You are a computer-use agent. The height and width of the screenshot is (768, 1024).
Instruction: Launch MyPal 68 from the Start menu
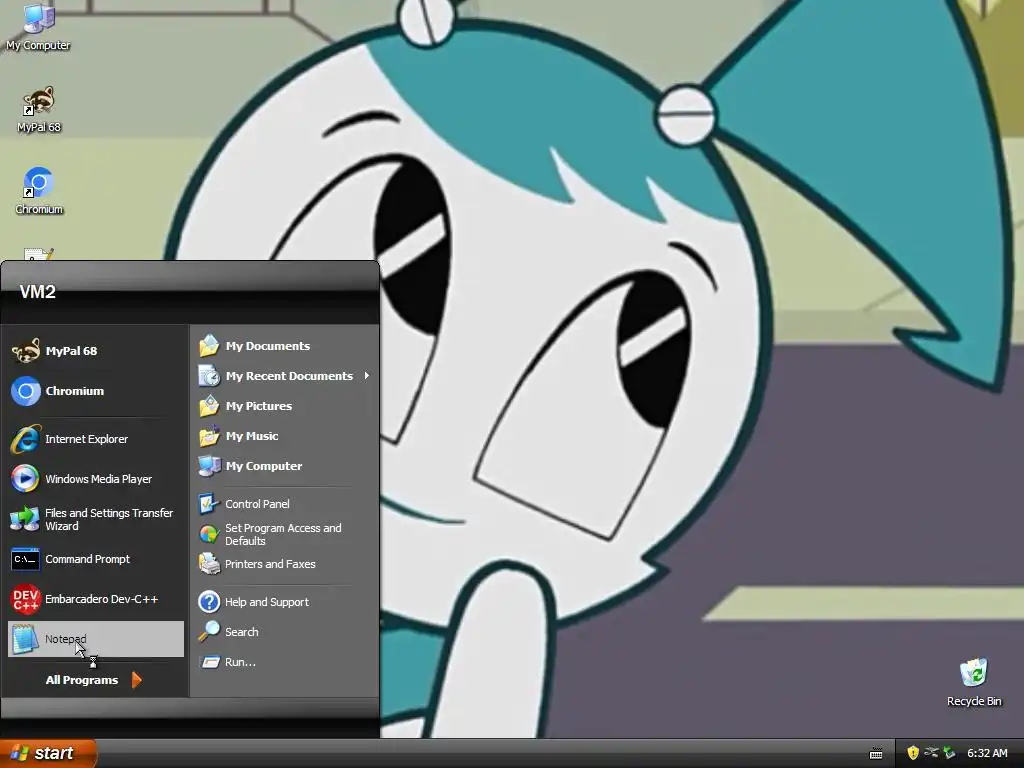pos(95,351)
